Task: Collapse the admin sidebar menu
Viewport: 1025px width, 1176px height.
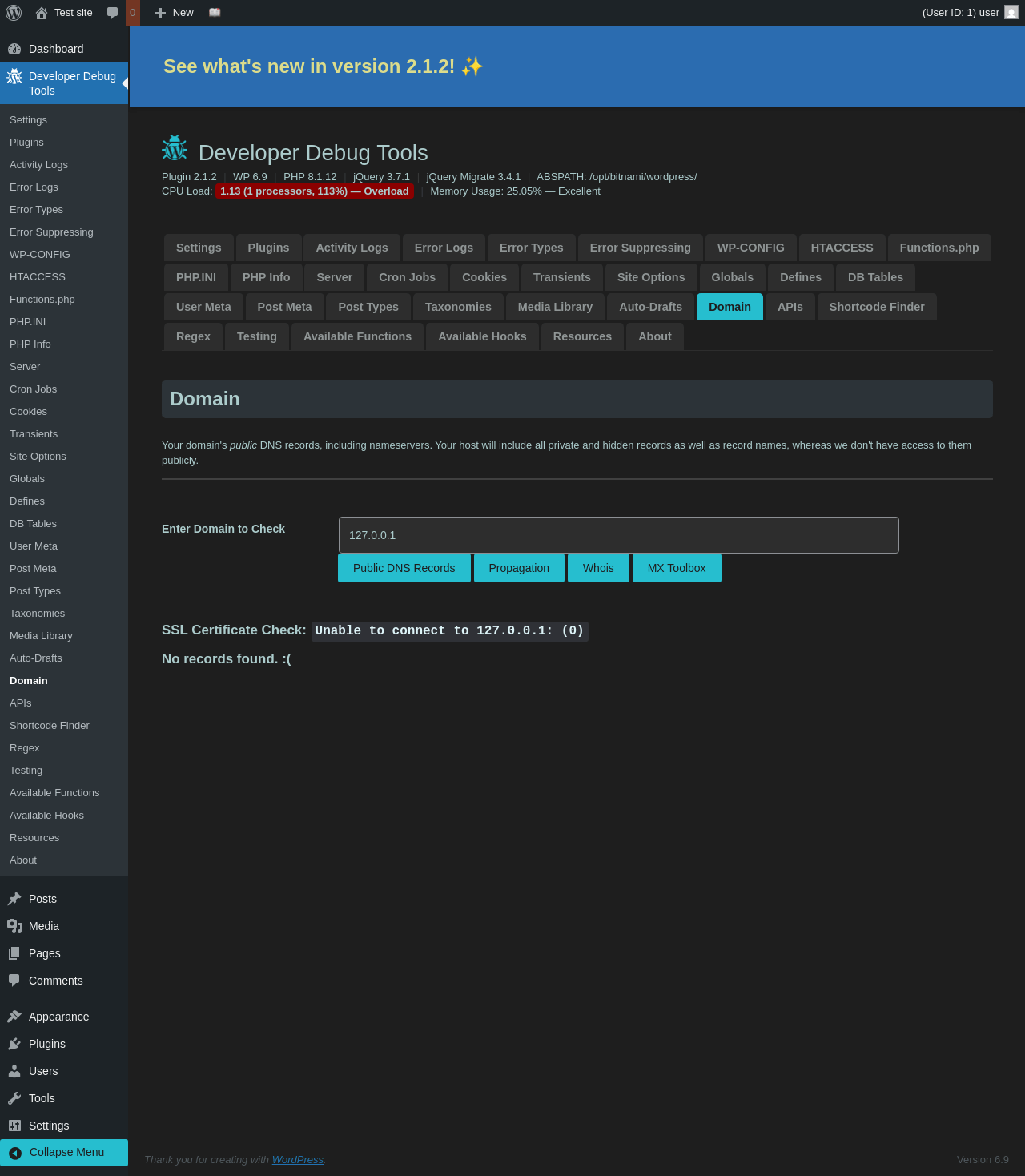Action: click(64, 1152)
